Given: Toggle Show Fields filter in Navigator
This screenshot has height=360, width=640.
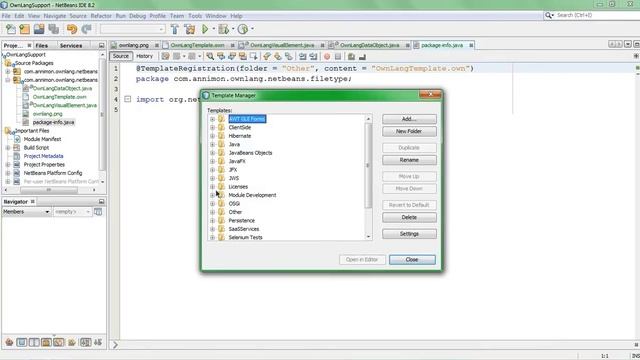Looking at the screenshot, I should [x=22, y=342].
